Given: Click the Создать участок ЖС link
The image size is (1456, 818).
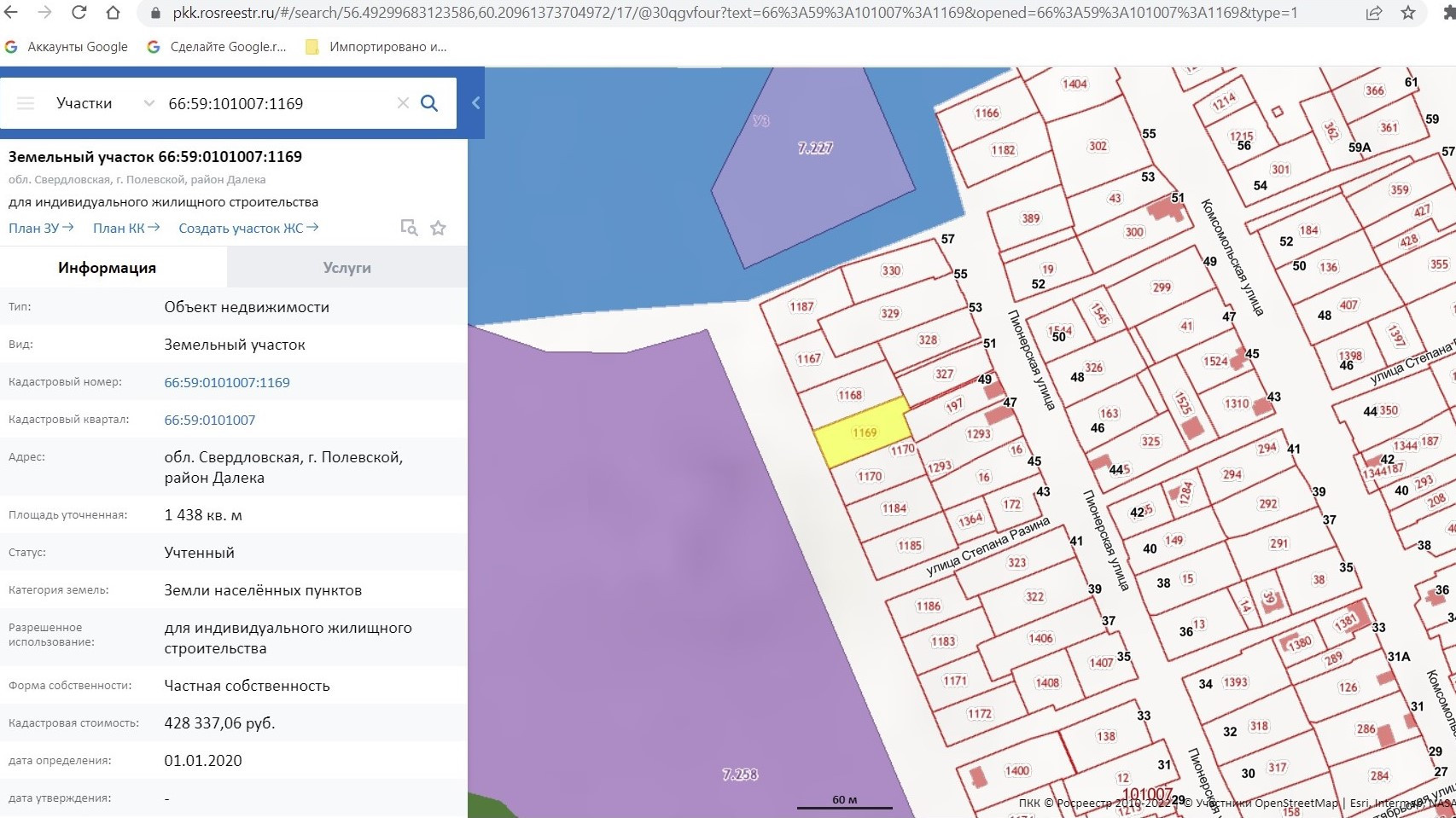Looking at the screenshot, I should [248, 228].
